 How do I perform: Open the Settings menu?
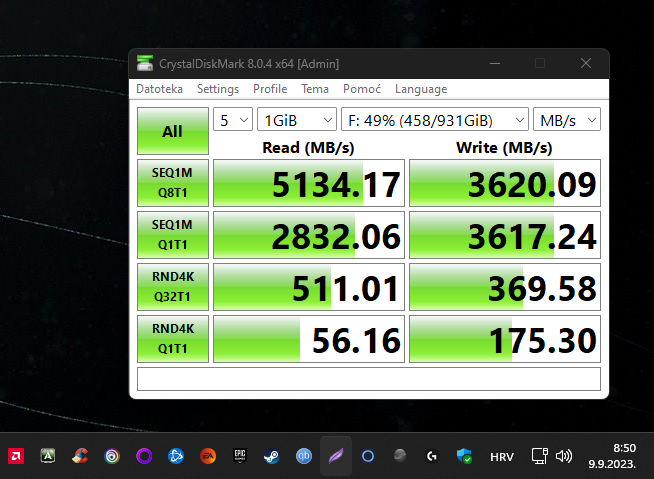218,89
